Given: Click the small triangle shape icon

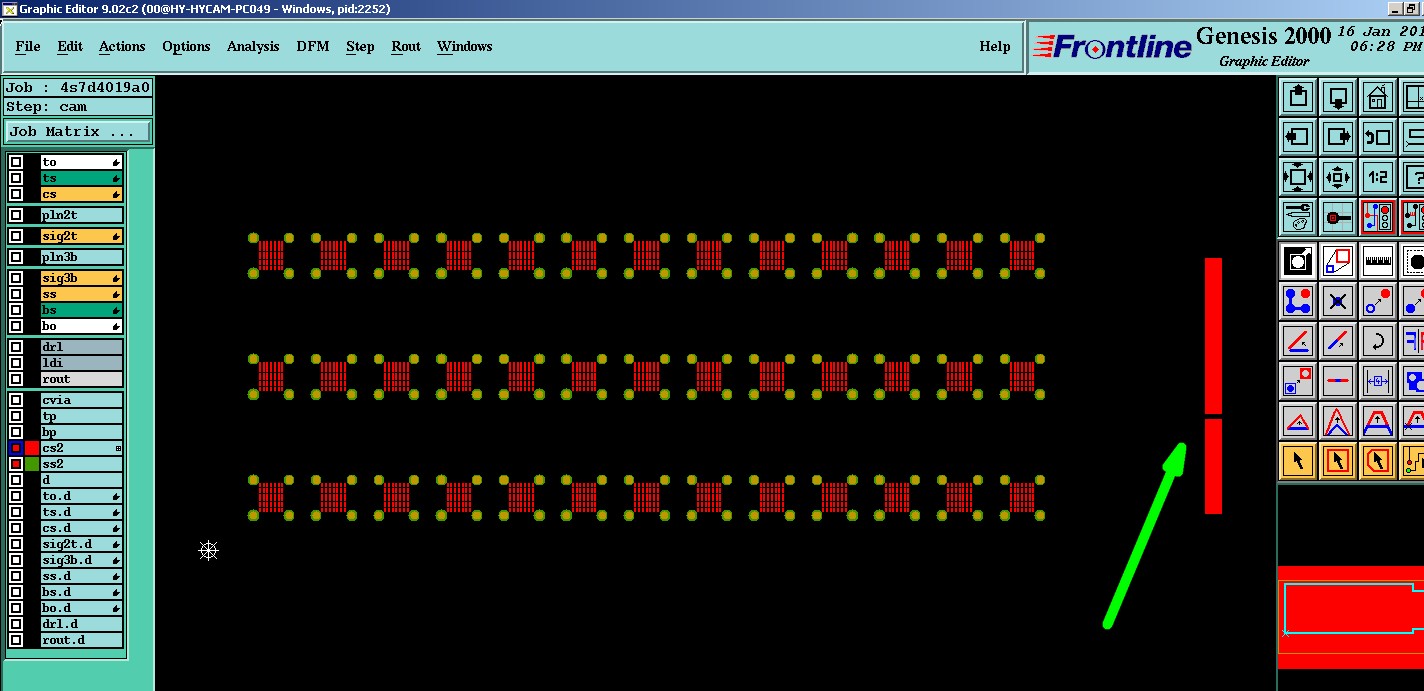Looking at the screenshot, I should 1298,421.
